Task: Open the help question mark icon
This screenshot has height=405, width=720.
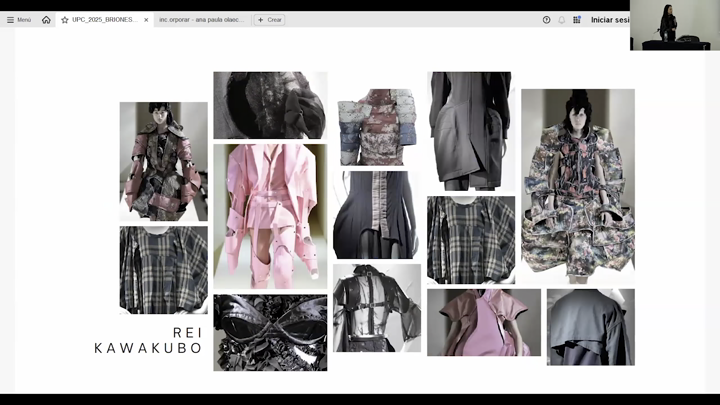Action: (x=546, y=20)
